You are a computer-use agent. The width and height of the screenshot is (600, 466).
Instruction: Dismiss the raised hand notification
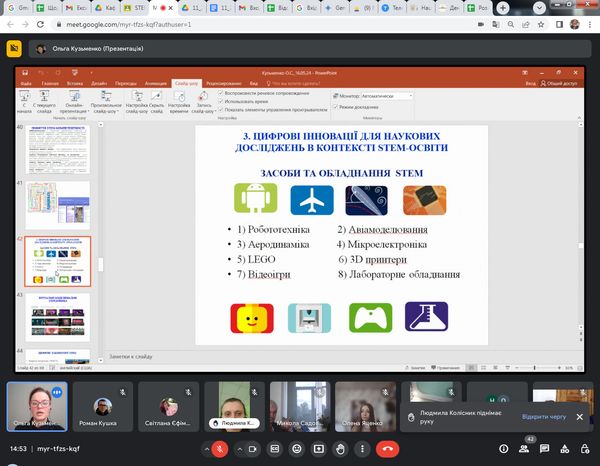[x=579, y=416]
